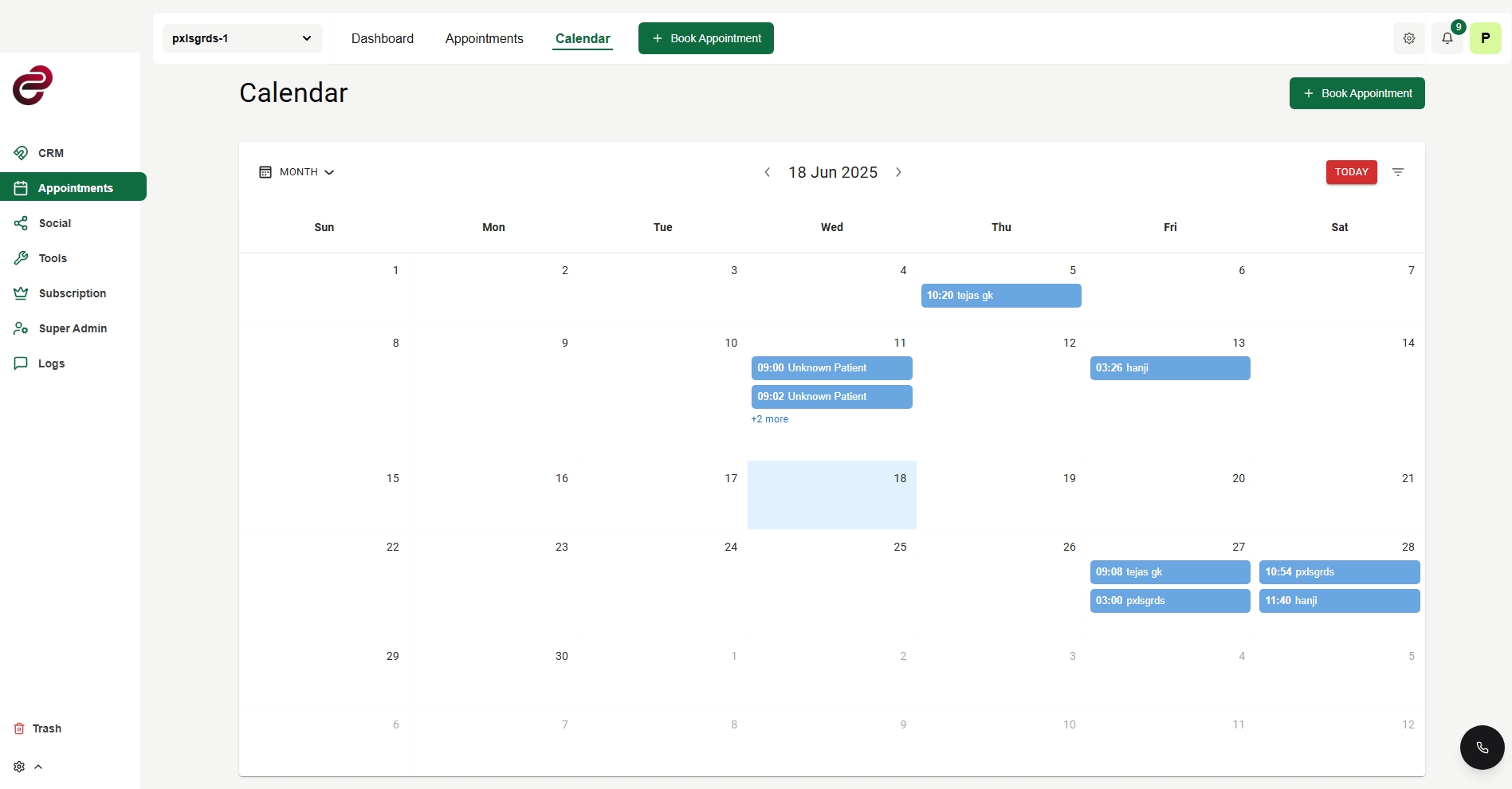Screen dimensions: 1512x789
Task: Show the +2 more appointments link
Action: 769,419
